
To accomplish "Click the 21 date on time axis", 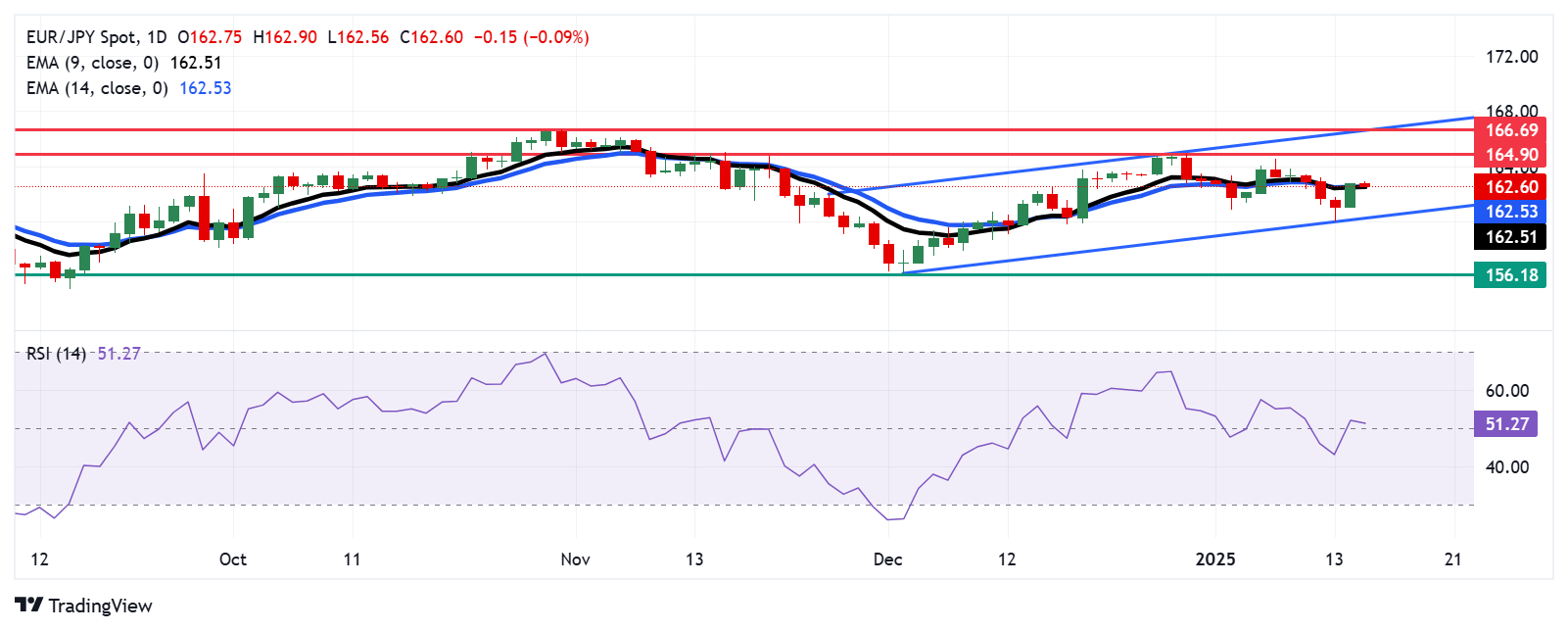I will [1453, 559].
